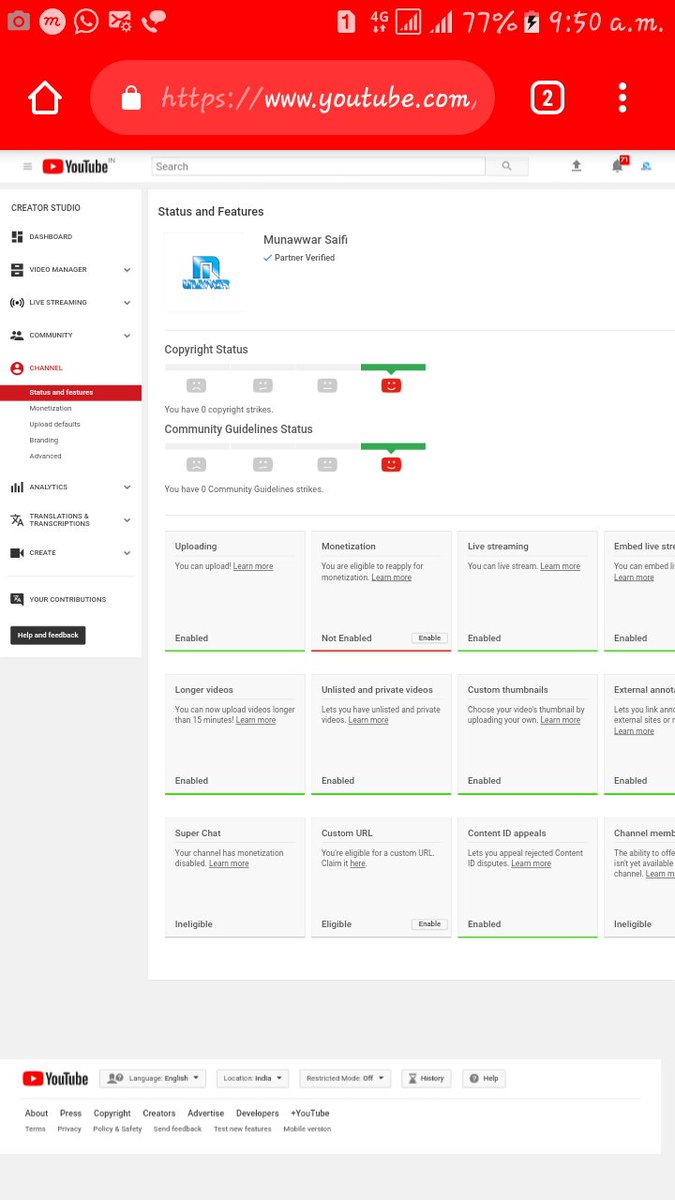675x1200 pixels.
Task: Click the happy face under Copyright Status
Action: click(x=391, y=385)
